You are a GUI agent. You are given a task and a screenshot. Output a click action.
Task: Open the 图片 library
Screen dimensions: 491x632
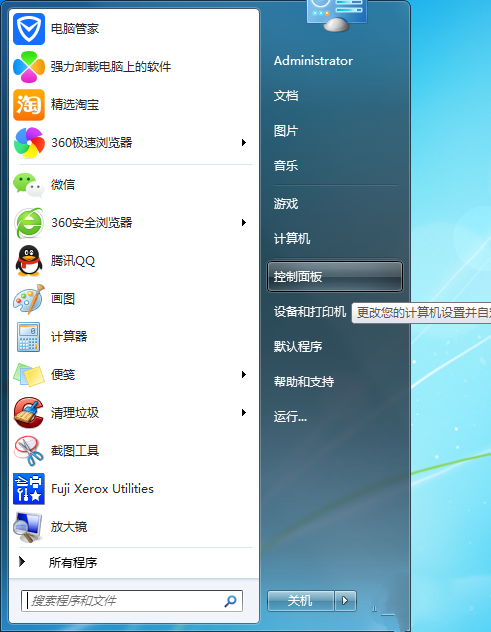pos(286,131)
